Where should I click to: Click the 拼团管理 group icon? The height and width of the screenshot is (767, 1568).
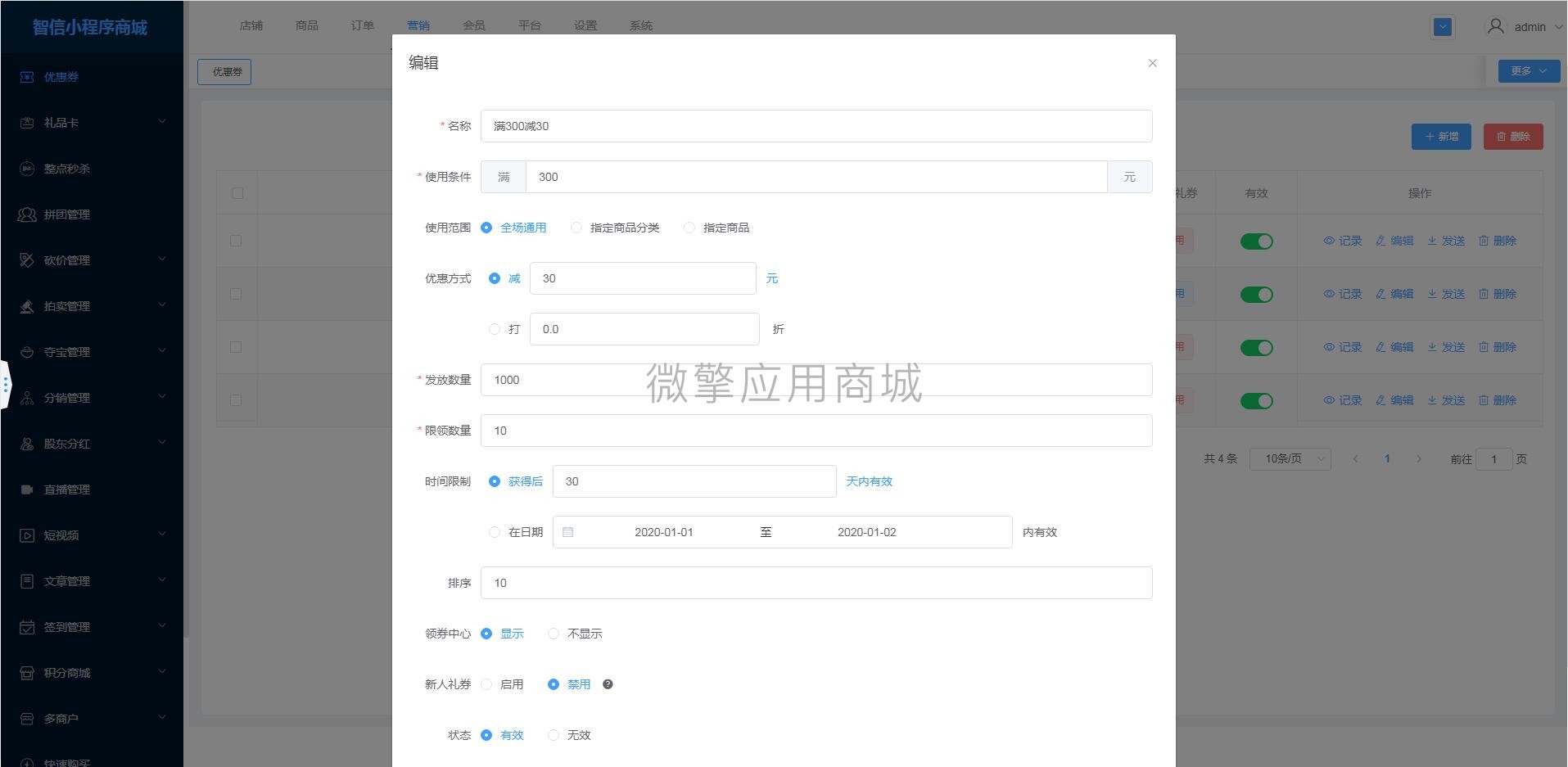click(27, 214)
